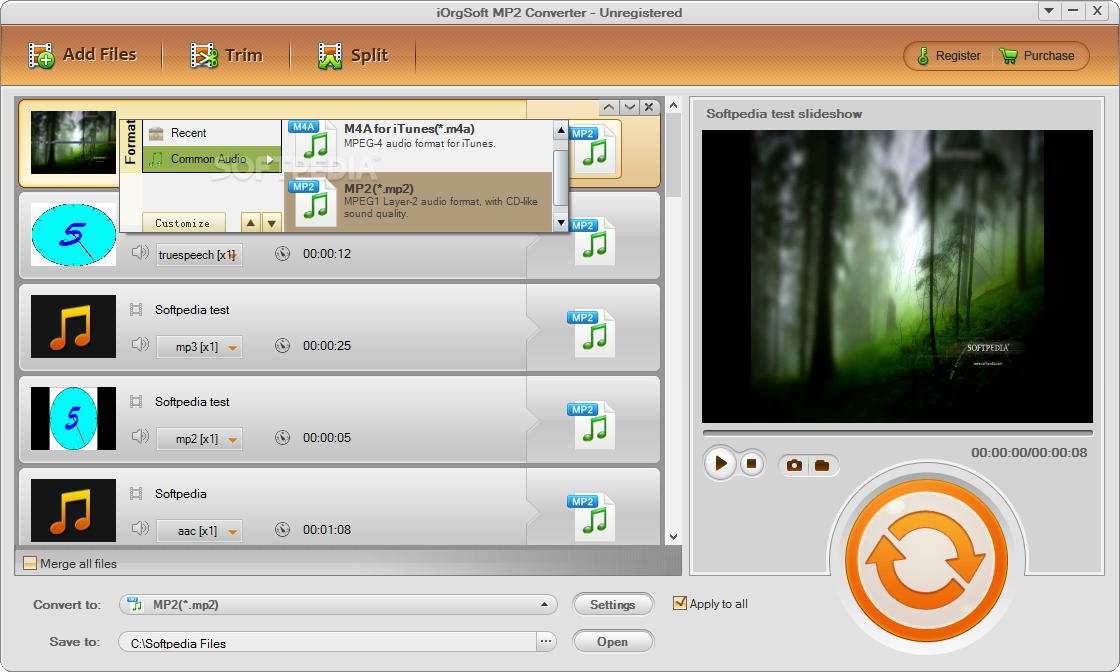
Task: Choose MP2(*.mp2) format entry
Action: [x=419, y=201]
